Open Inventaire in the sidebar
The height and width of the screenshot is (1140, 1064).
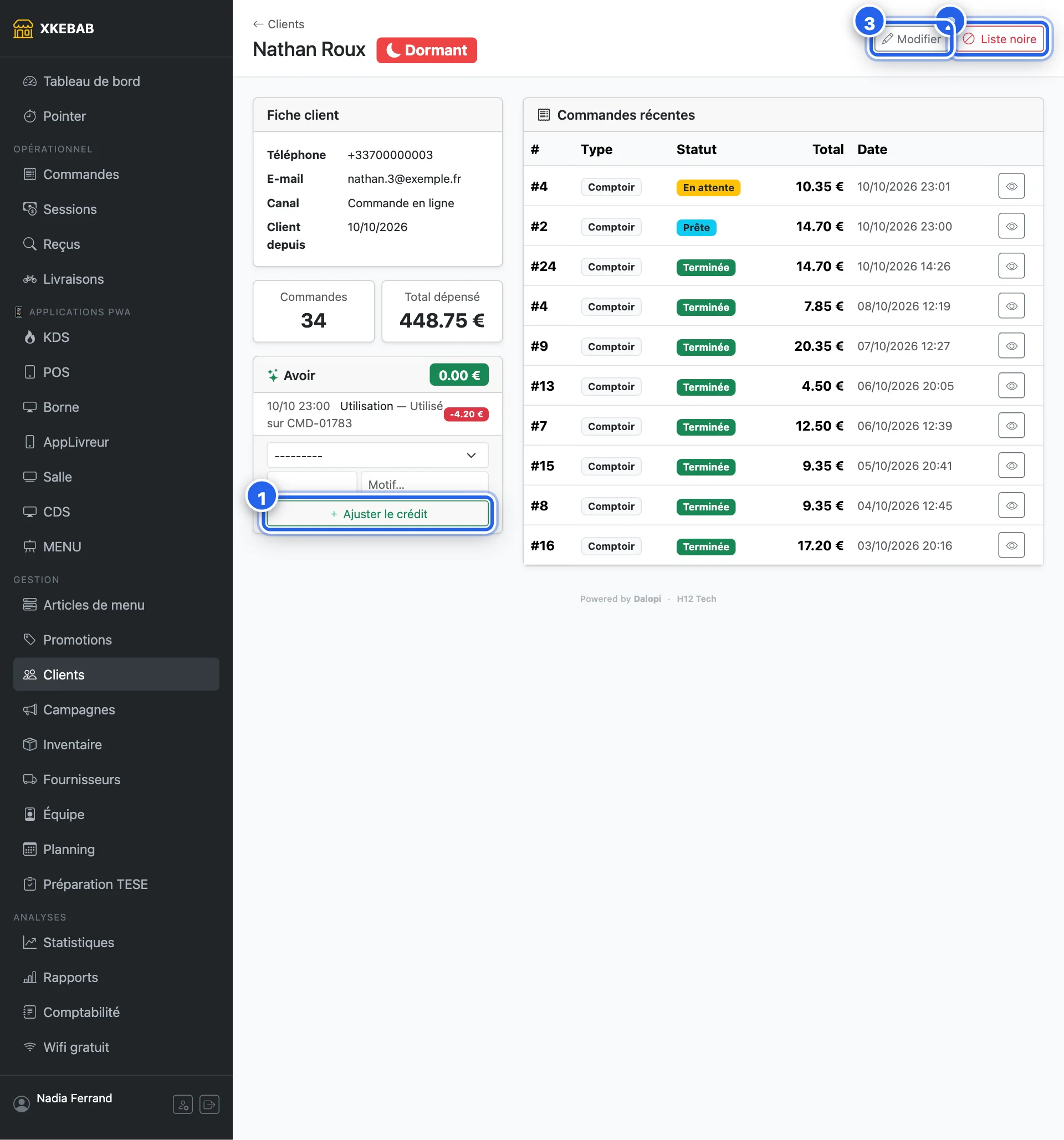click(x=116, y=745)
